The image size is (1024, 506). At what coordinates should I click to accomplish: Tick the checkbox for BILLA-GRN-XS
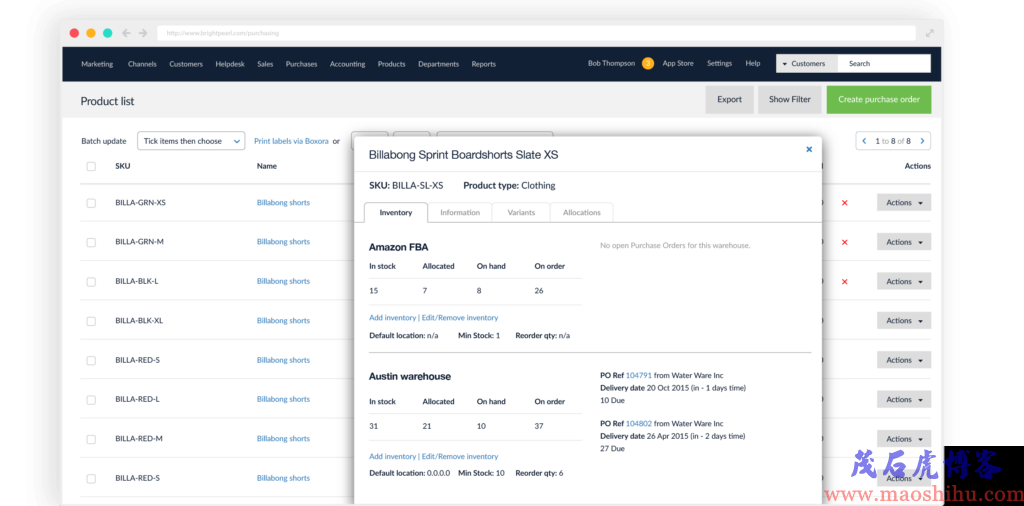91,203
